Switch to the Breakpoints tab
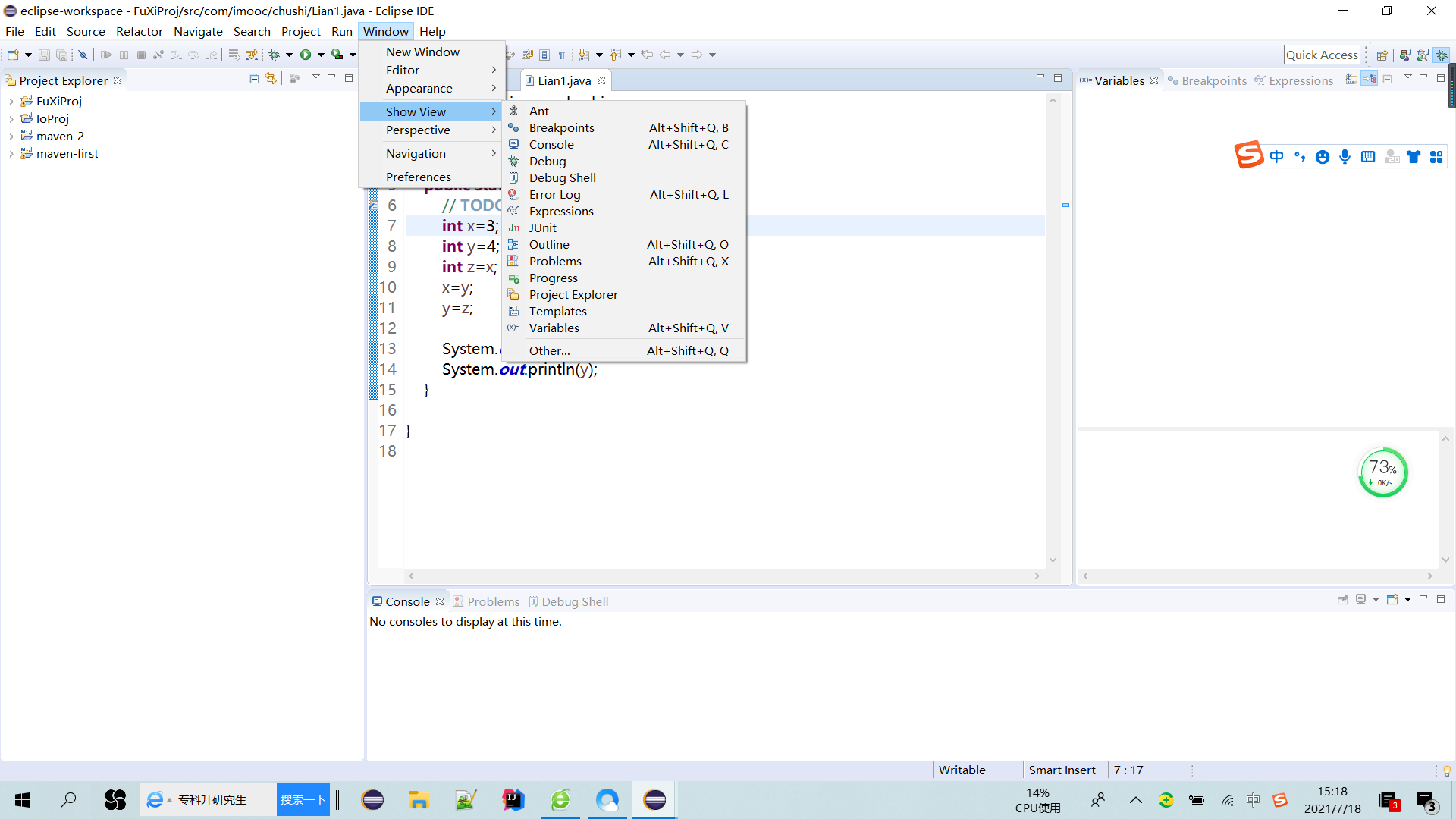Viewport: 1456px width, 819px height. (x=1213, y=80)
